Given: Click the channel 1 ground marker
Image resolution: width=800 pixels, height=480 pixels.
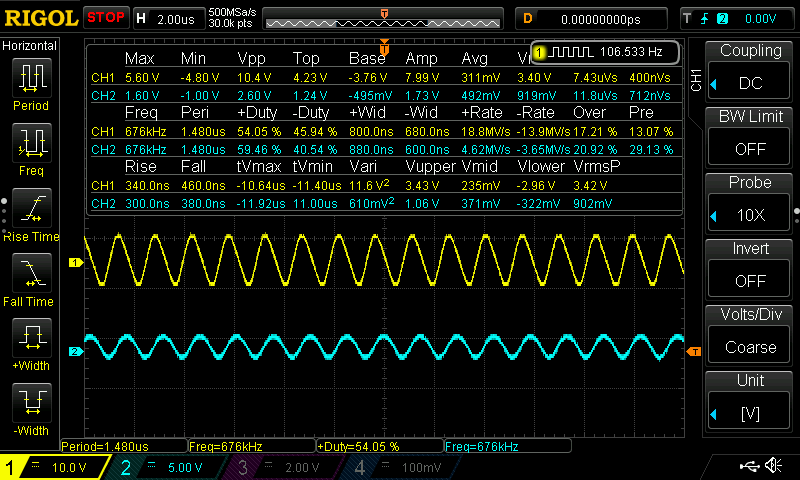Looking at the screenshot, I should click(76, 263).
